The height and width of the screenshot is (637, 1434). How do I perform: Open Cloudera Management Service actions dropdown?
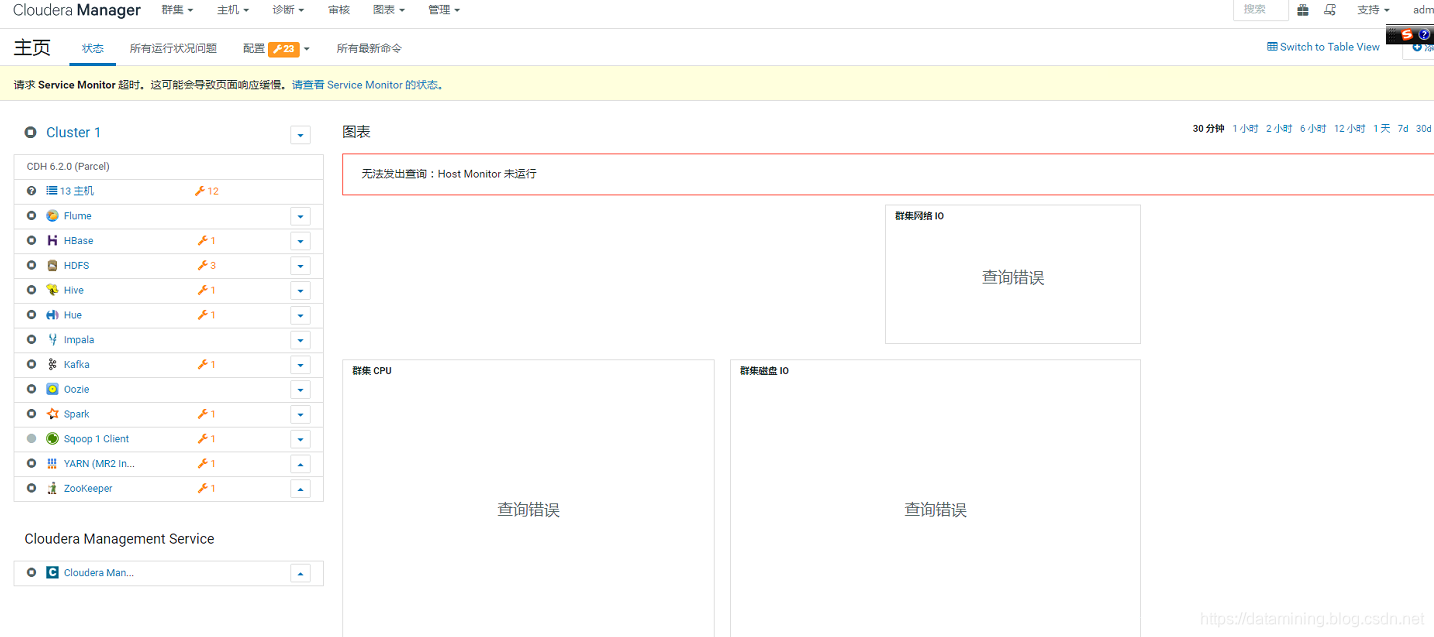[300, 573]
